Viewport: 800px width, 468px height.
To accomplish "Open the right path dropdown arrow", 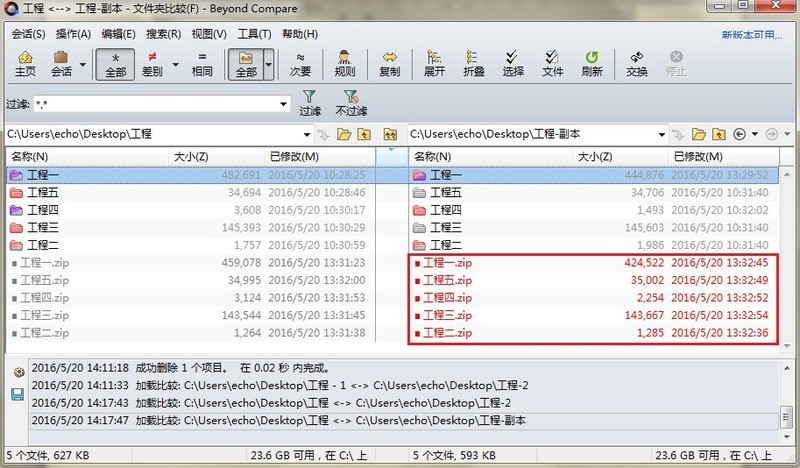I will tap(662, 135).
